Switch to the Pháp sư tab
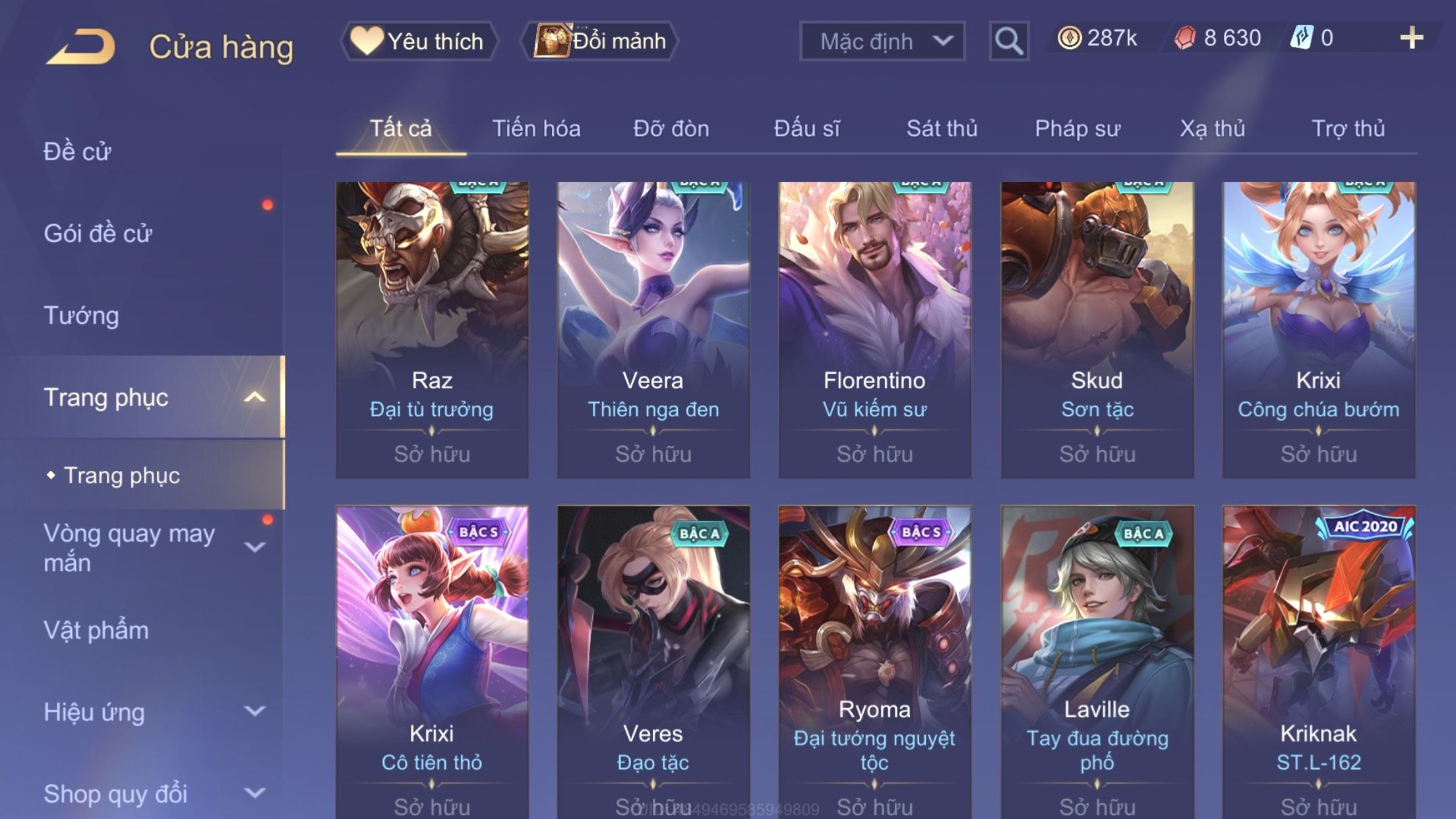The image size is (1456, 819). [1077, 128]
